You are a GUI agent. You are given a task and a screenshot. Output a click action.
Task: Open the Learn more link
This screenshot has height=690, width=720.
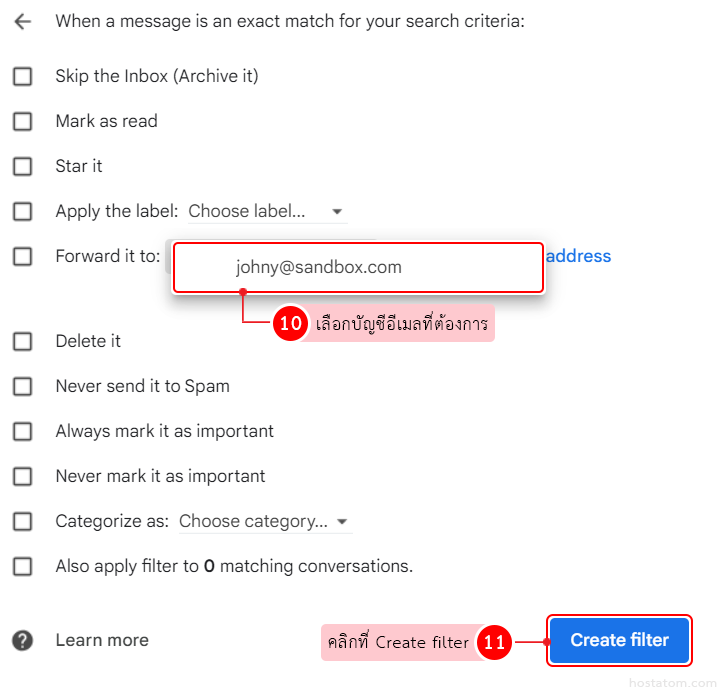102,640
